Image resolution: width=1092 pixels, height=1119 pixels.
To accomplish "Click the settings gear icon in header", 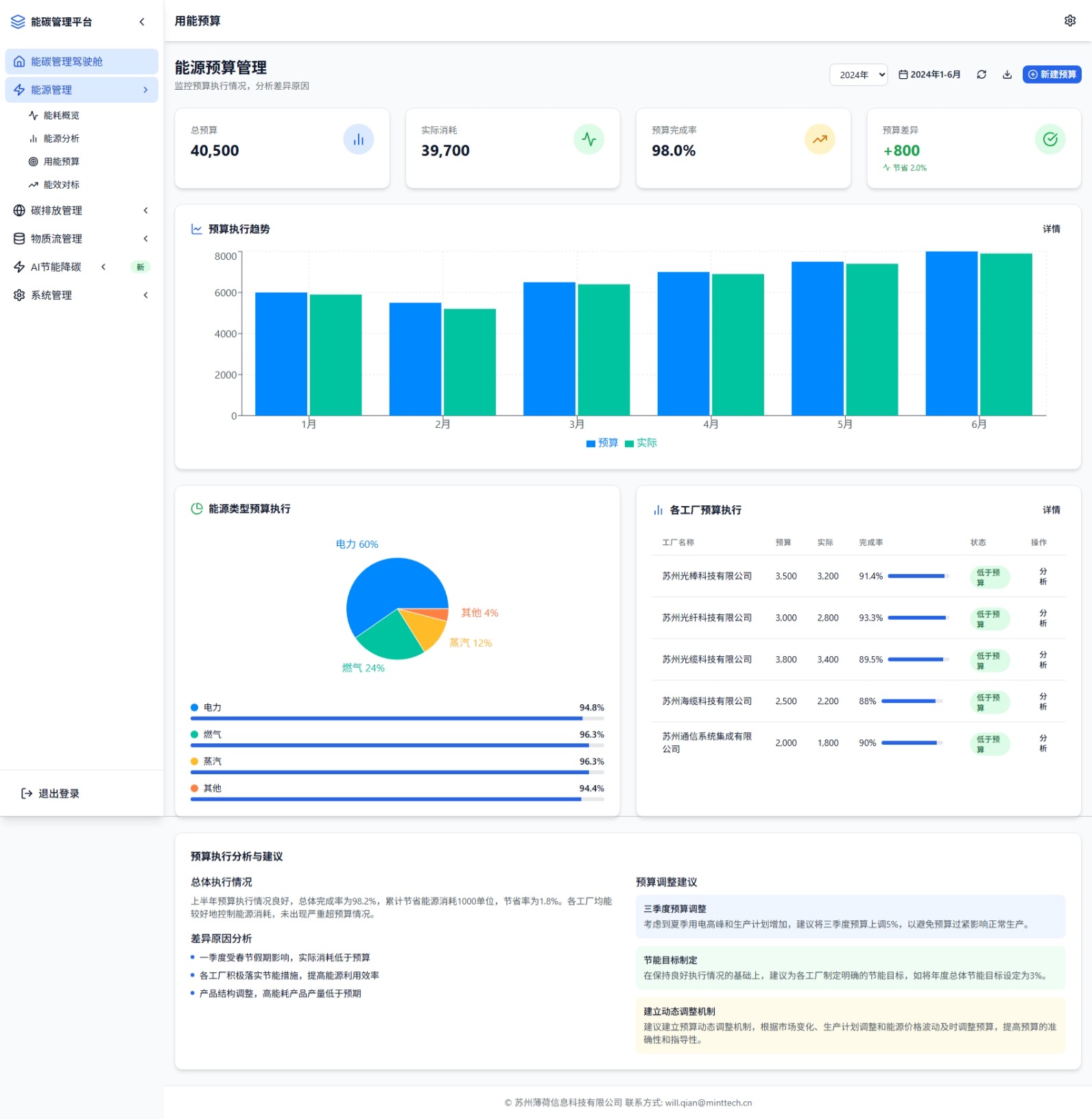I will [1069, 21].
